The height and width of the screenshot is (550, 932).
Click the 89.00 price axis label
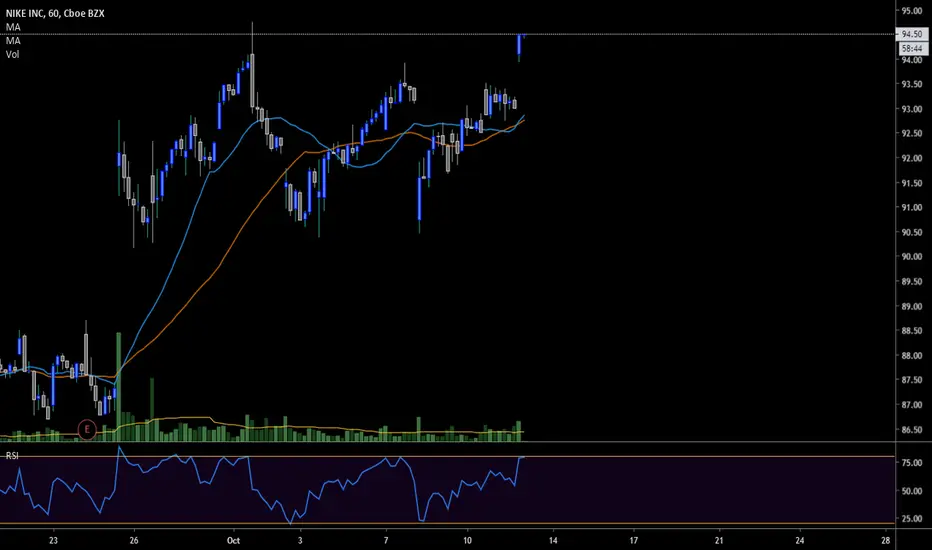click(x=912, y=306)
